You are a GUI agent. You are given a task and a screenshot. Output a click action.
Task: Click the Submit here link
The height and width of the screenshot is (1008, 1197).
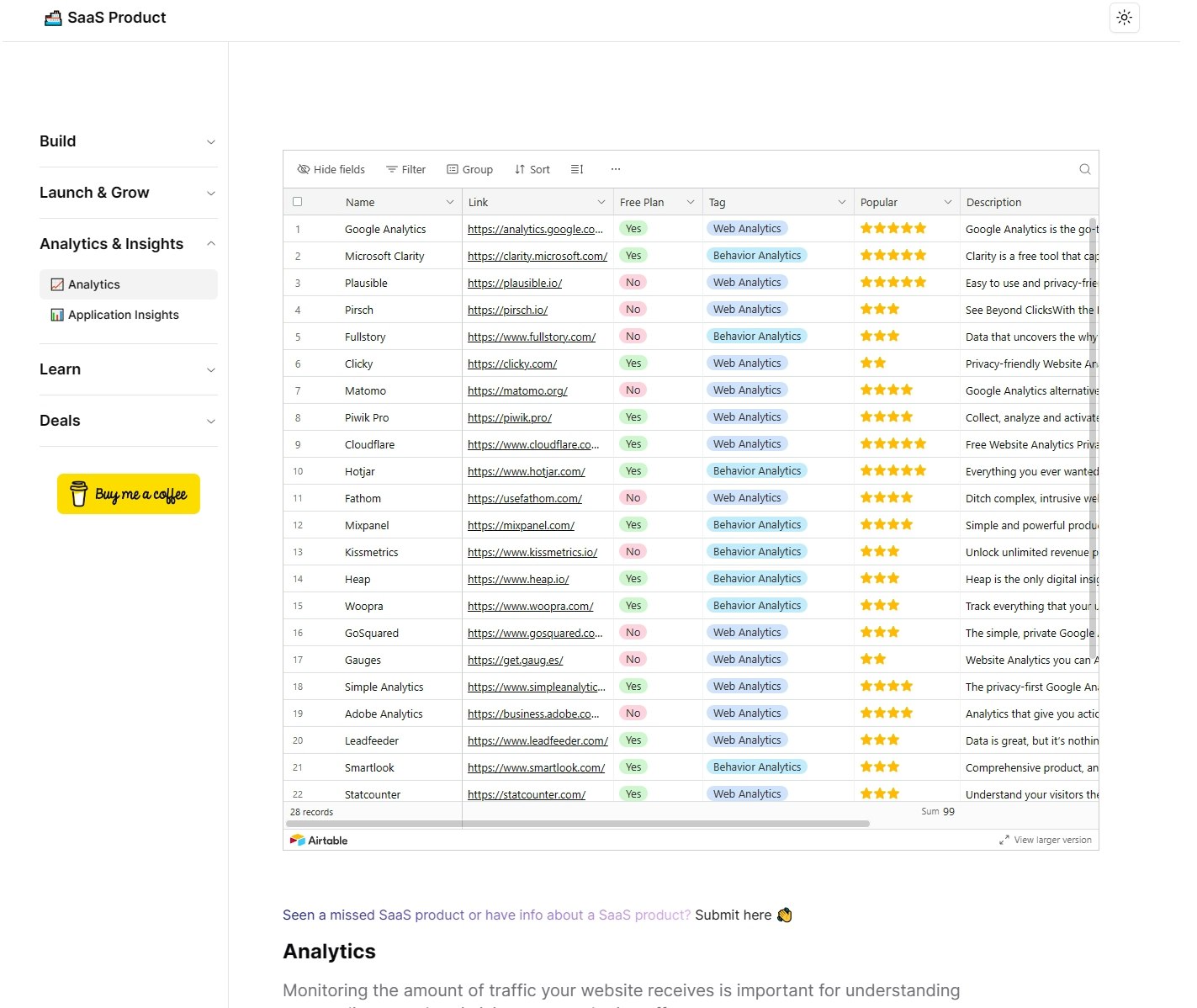click(x=733, y=915)
